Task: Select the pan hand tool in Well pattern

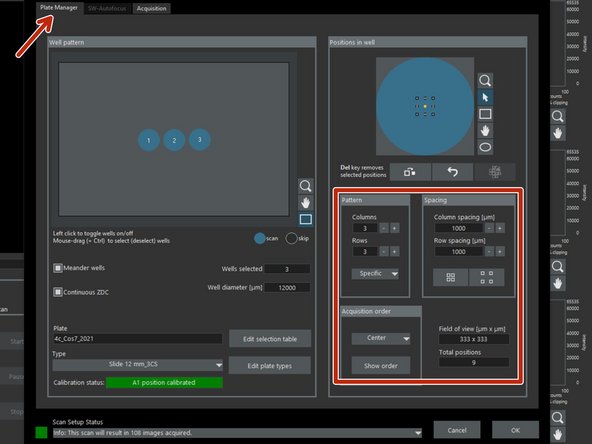Action: point(305,203)
